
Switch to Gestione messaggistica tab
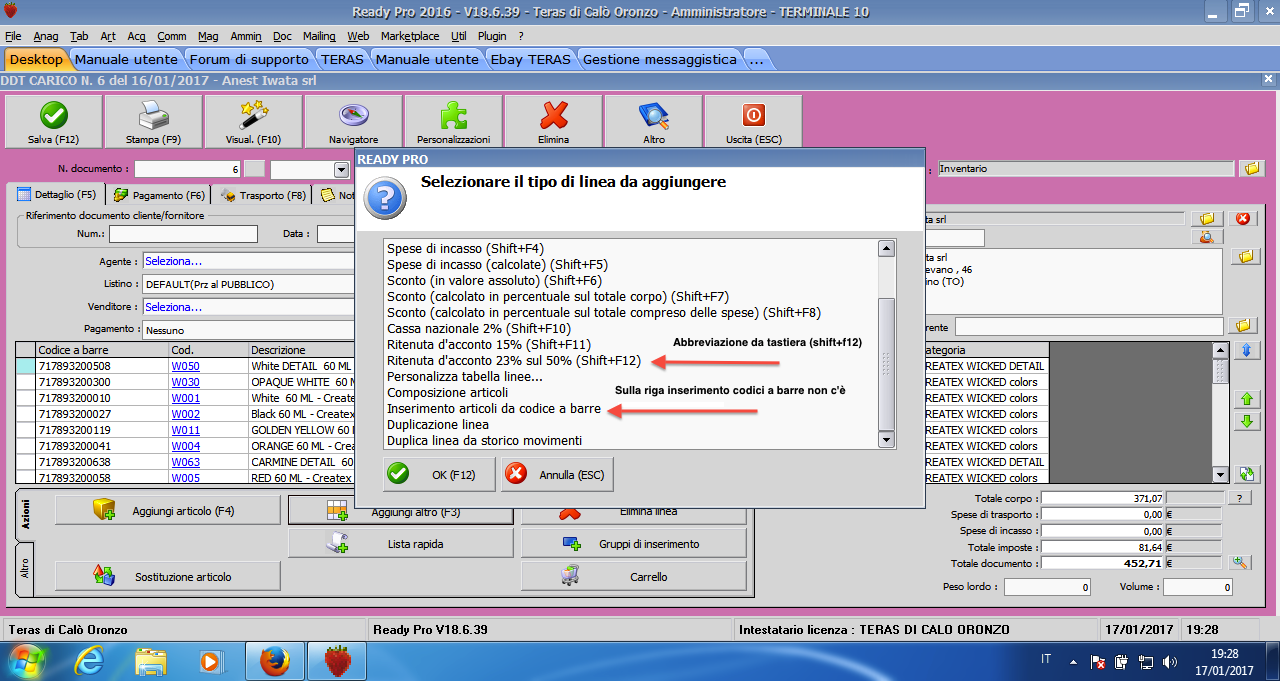660,59
